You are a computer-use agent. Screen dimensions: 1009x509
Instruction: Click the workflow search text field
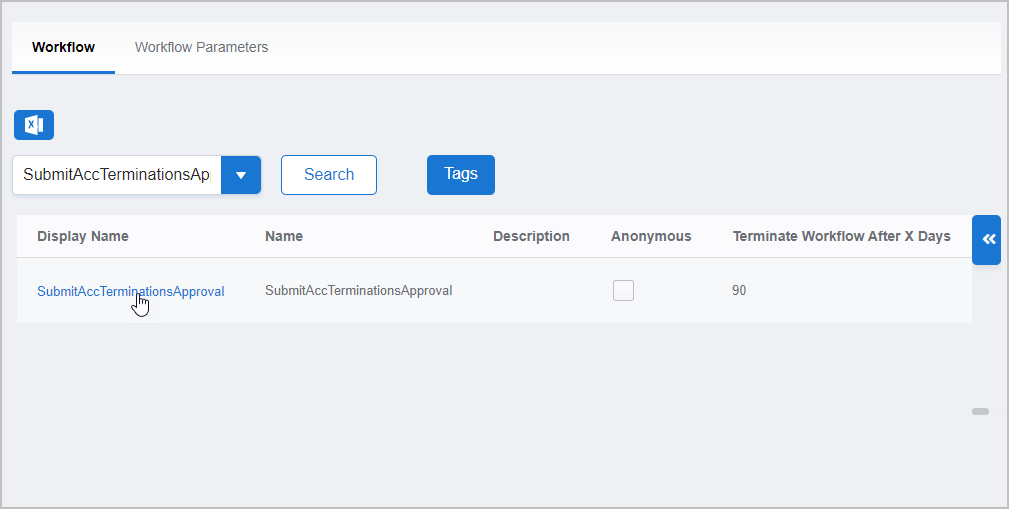[x=116, y=175]
